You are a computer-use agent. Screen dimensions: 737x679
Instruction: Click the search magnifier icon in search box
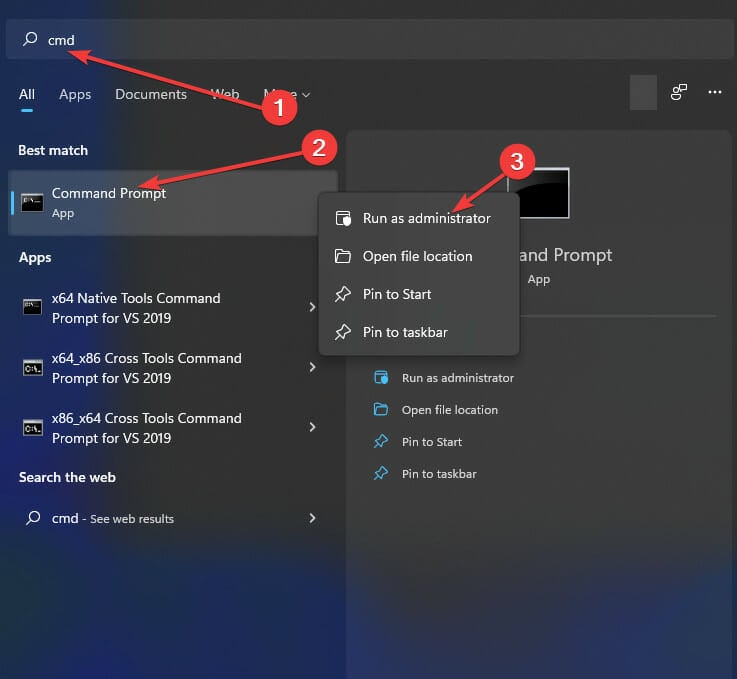tap(30, 39)
